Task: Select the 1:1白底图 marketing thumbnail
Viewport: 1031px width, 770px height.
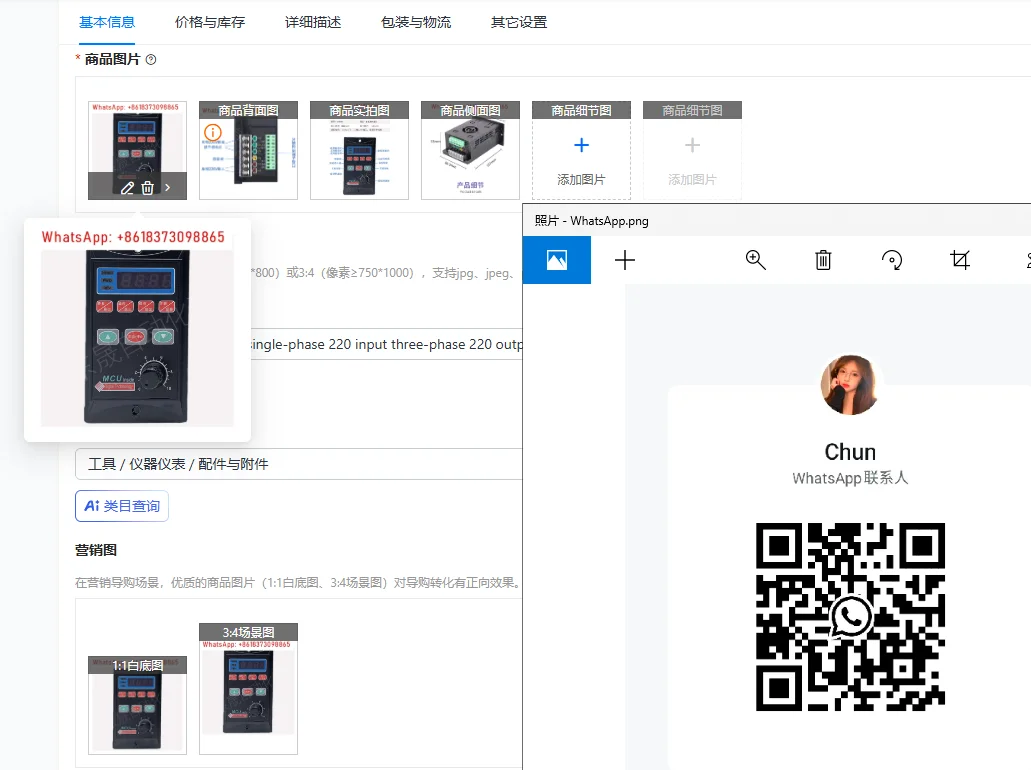Action: [137, 705]
